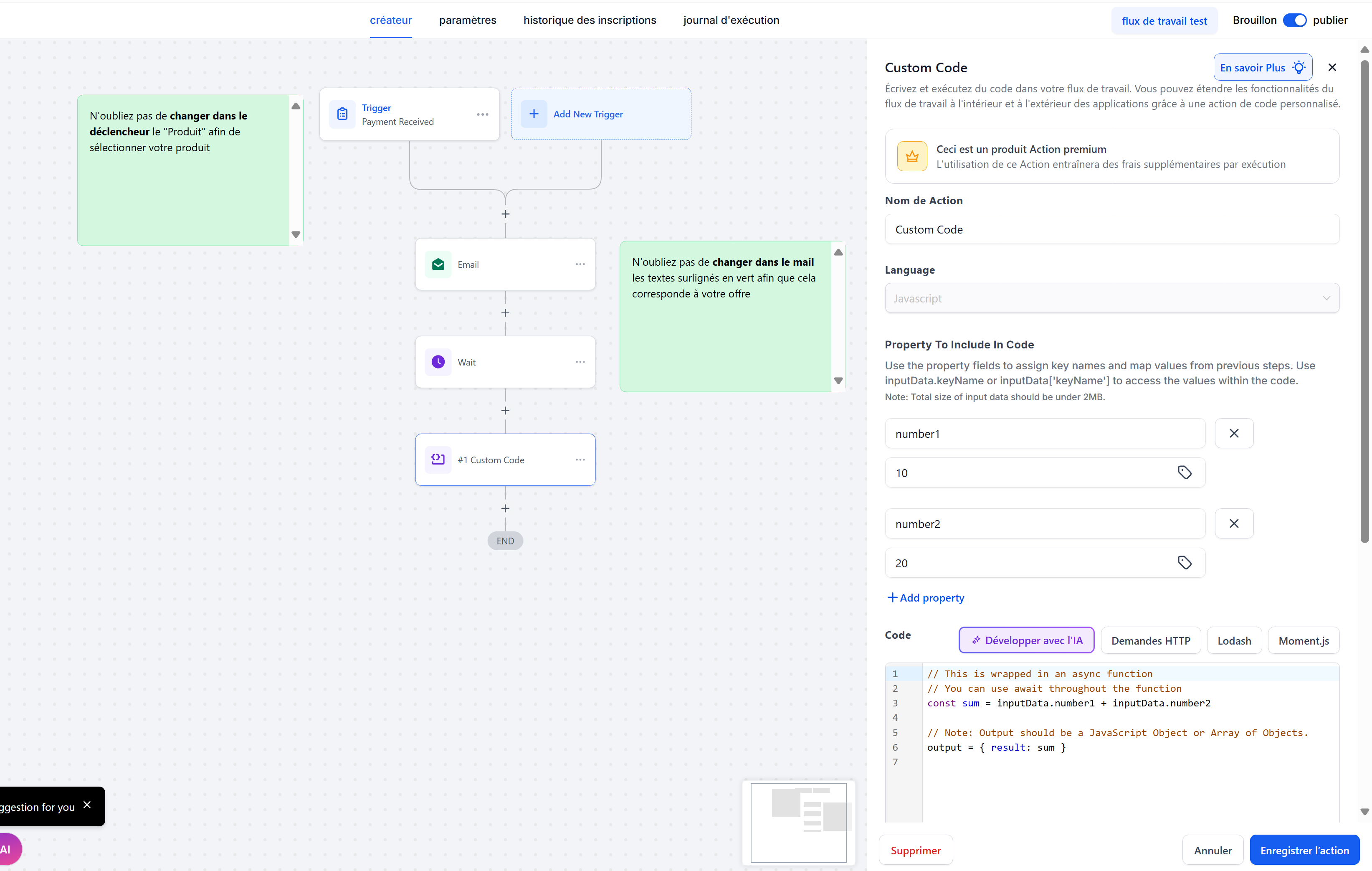Select the Add New Trigger card
The width and height of the screenshot is (1372, 871).
click(600, 114)
